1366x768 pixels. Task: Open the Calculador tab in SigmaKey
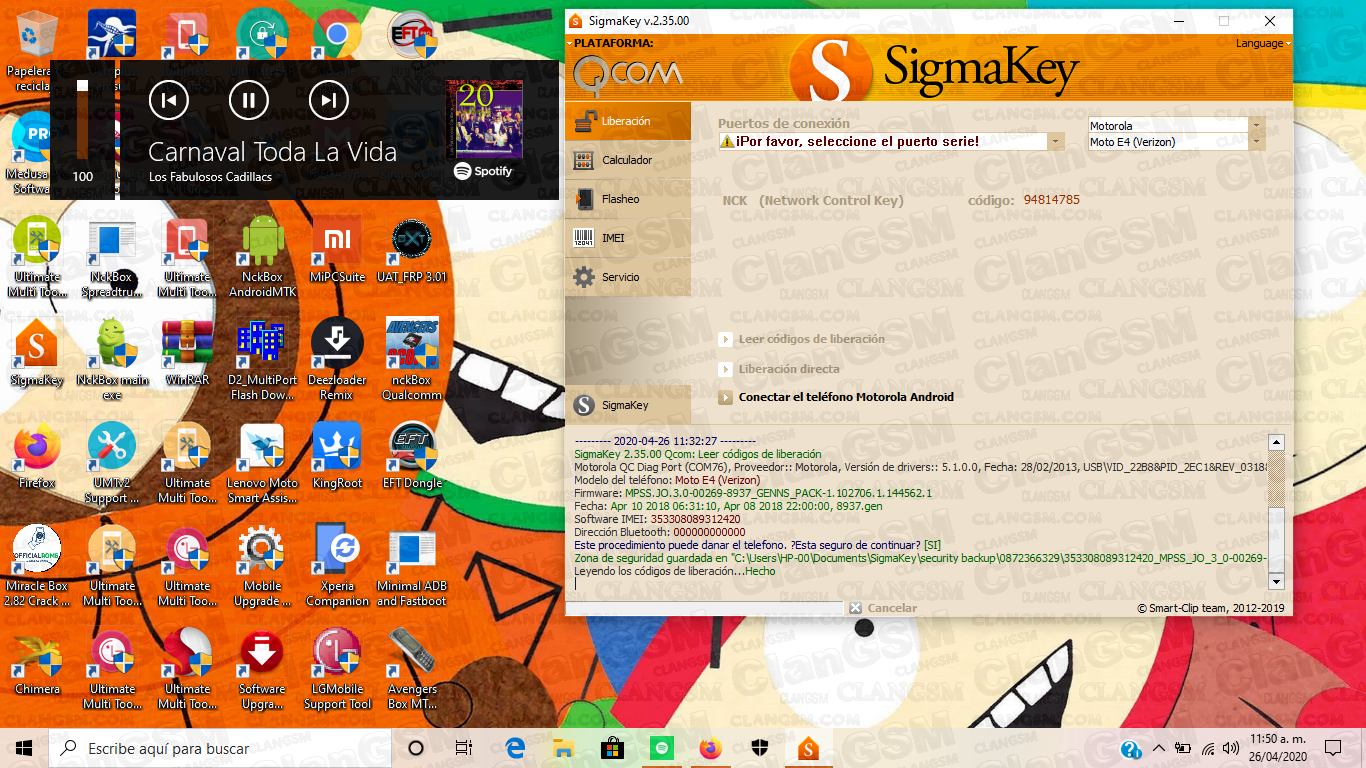[627, 160]
